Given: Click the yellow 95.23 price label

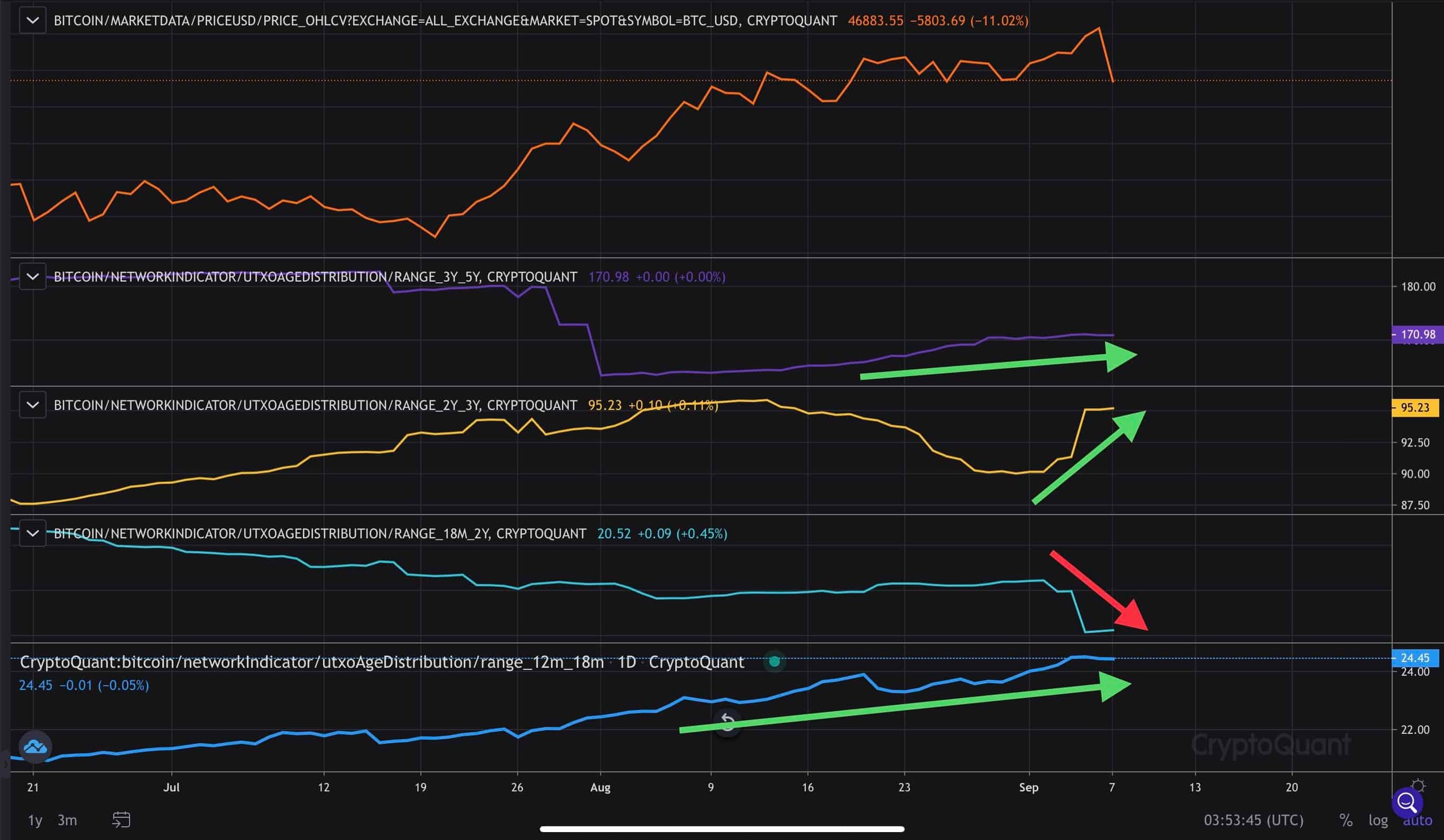Looking at the screenshot, I should pos(1415,408).
